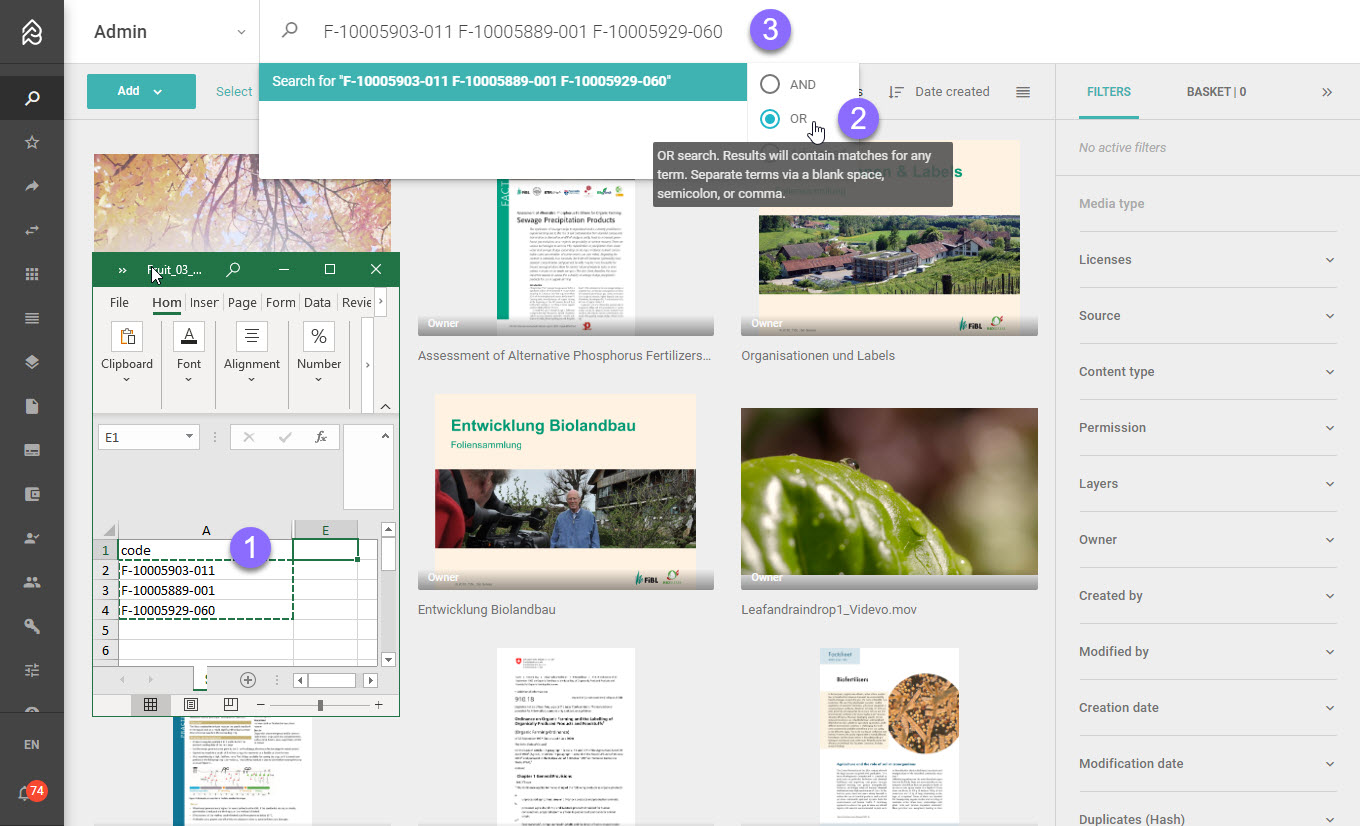Switch Excel to Normal view

[x=150, y=704]
